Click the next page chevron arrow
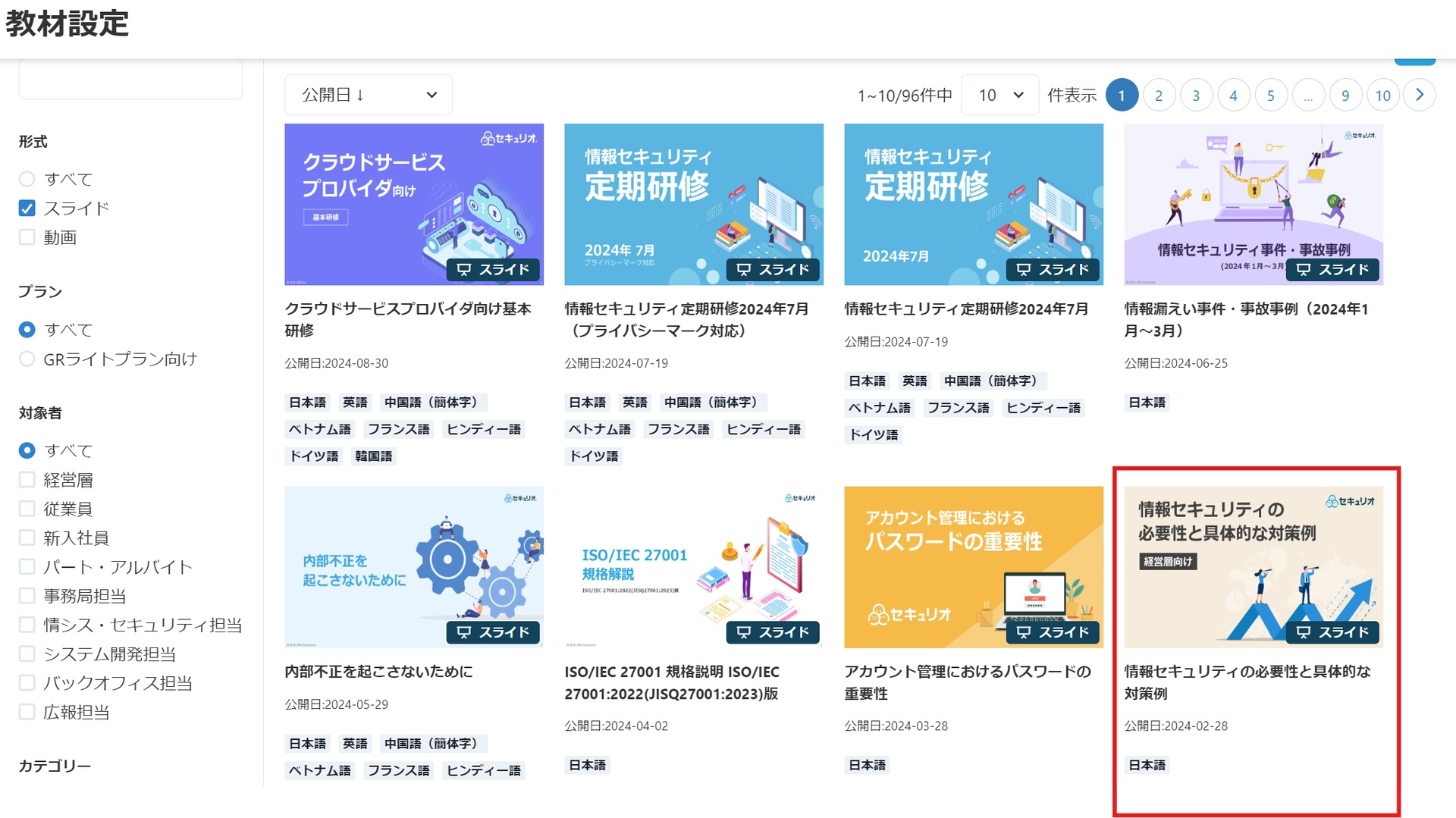 pyautogui.click(x=1419, y=96)
